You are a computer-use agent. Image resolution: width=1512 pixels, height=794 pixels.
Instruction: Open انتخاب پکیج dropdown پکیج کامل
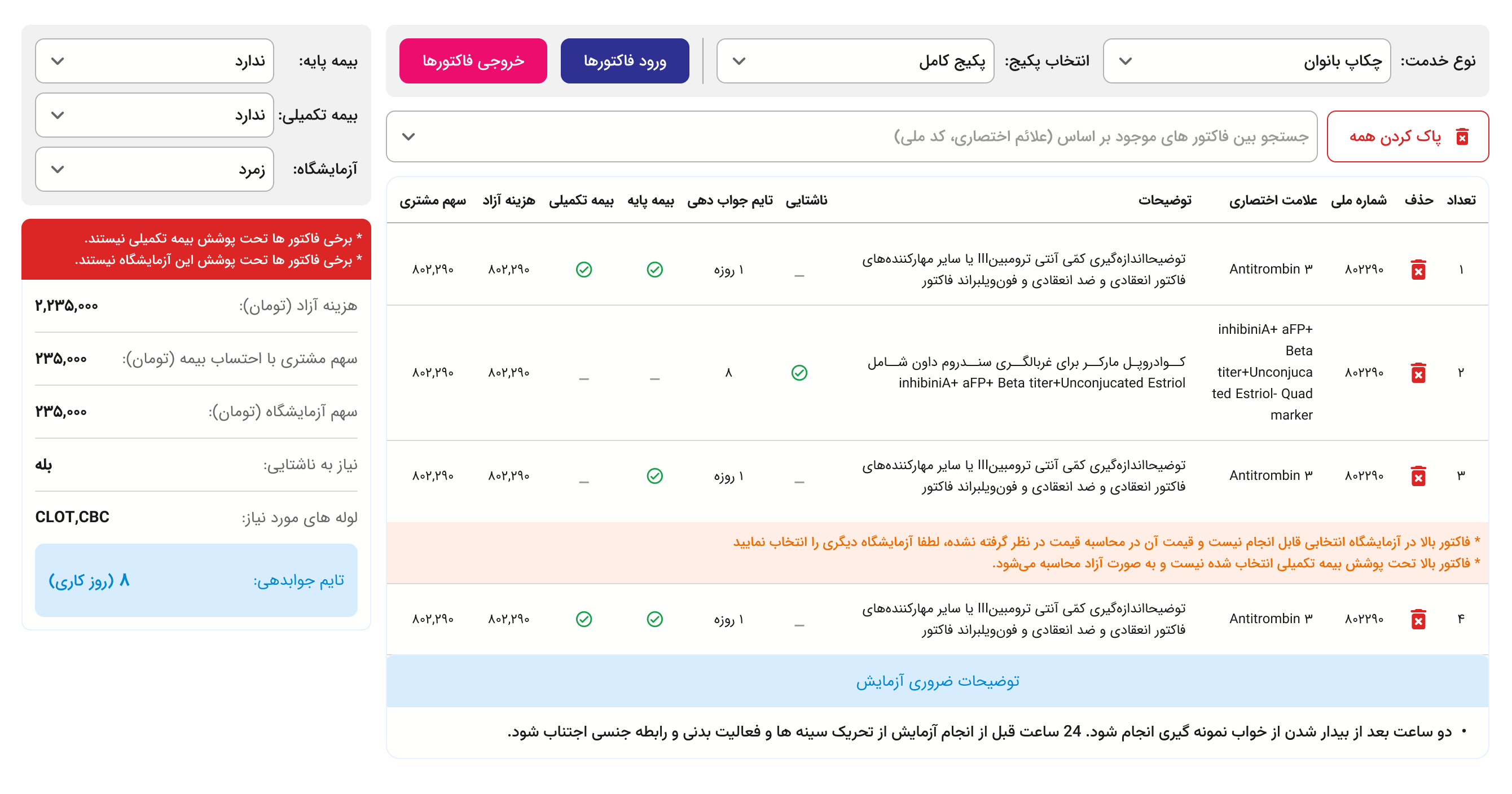click(855, 61)
